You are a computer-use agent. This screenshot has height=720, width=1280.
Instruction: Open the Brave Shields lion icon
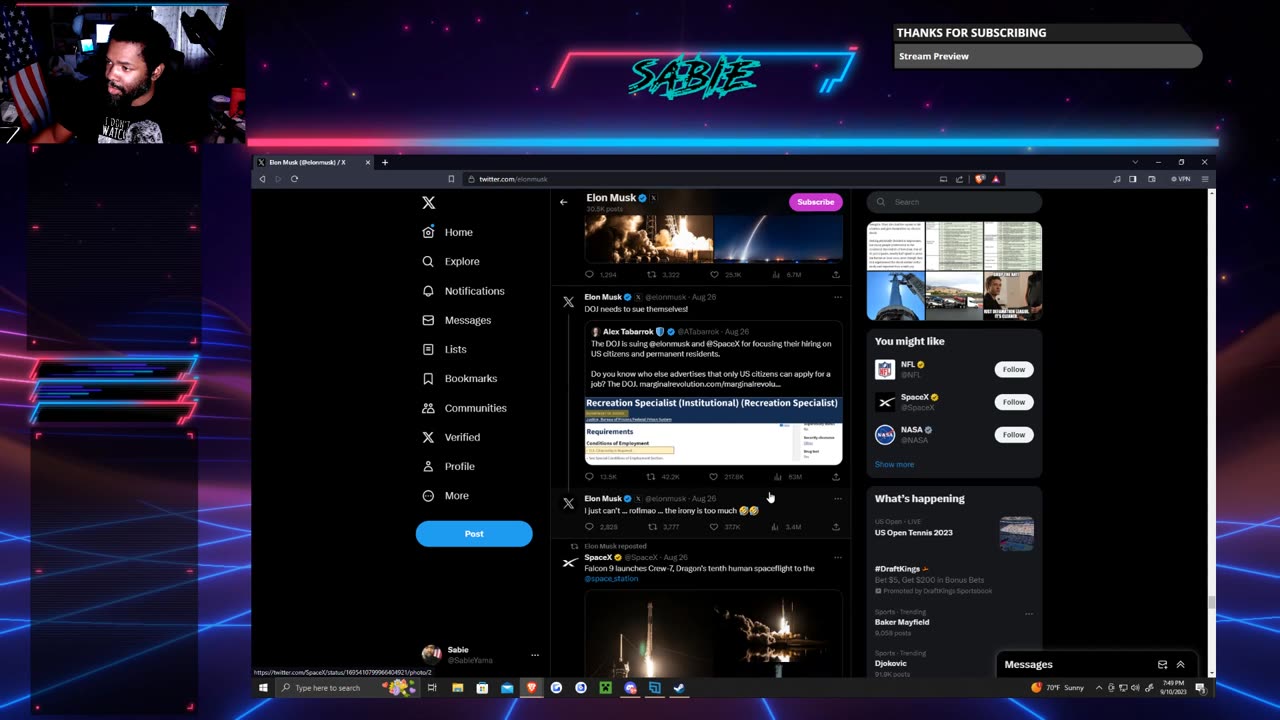(980, 179)
